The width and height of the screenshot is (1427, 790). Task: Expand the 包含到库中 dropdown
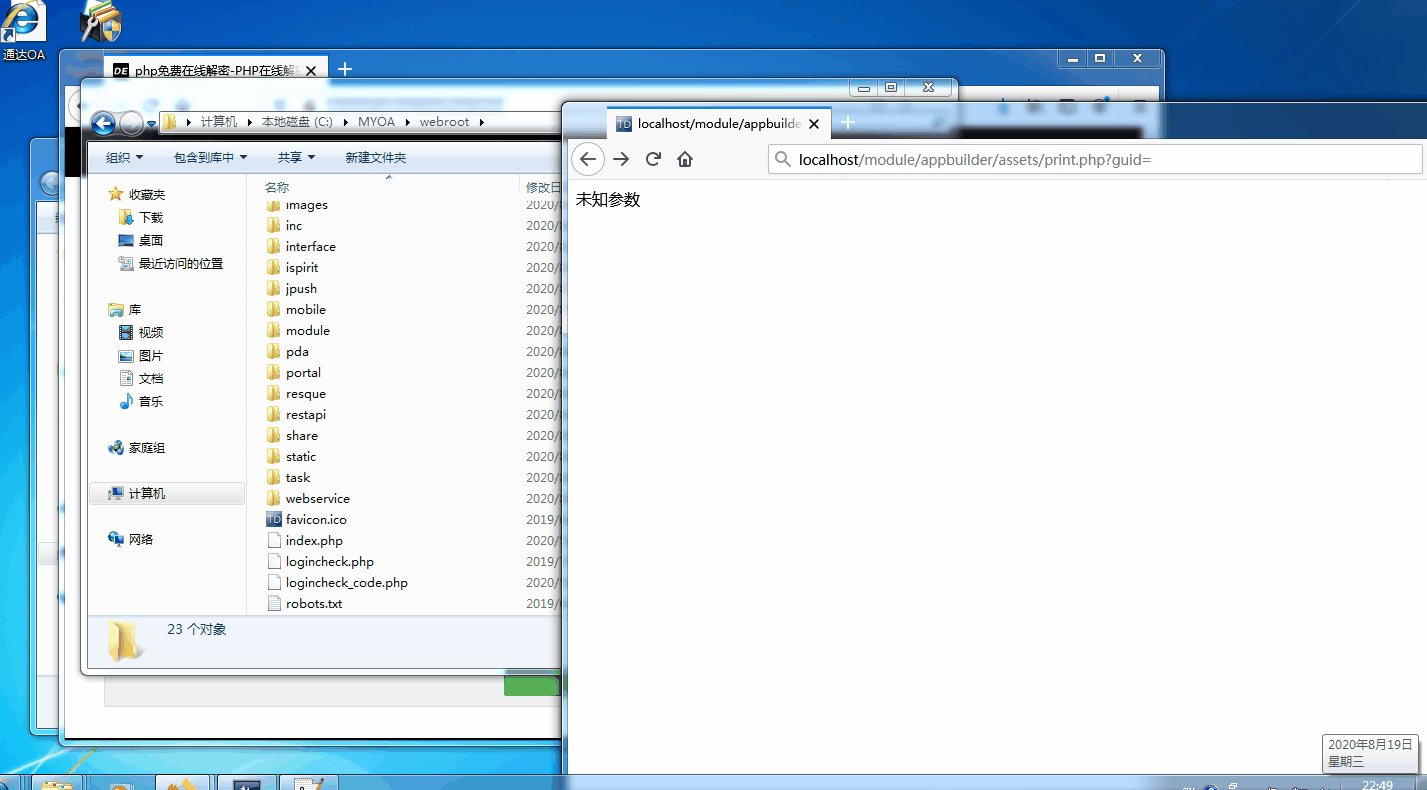point(209,158)
